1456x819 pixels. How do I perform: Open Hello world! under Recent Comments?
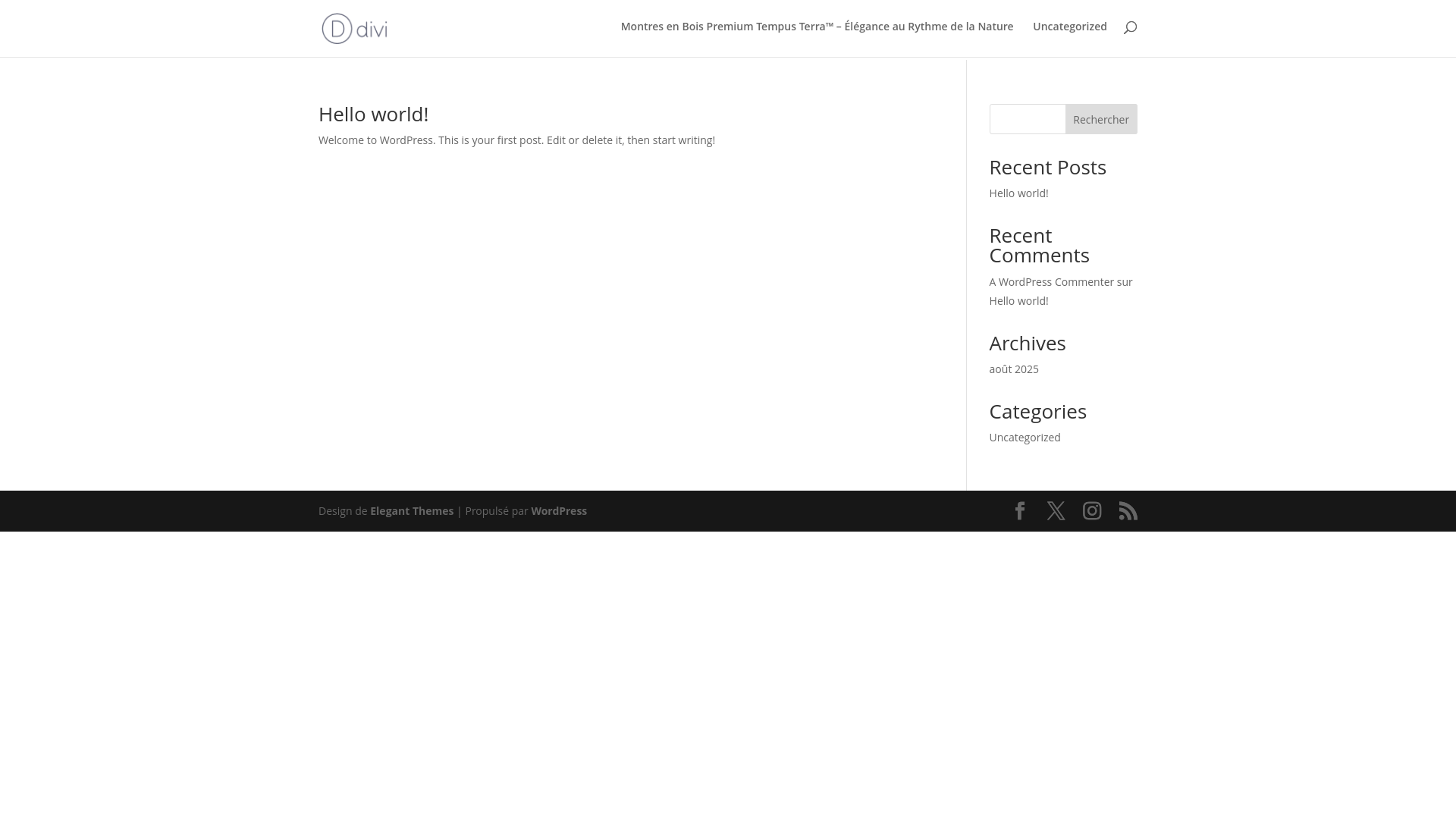[1018, 301]
